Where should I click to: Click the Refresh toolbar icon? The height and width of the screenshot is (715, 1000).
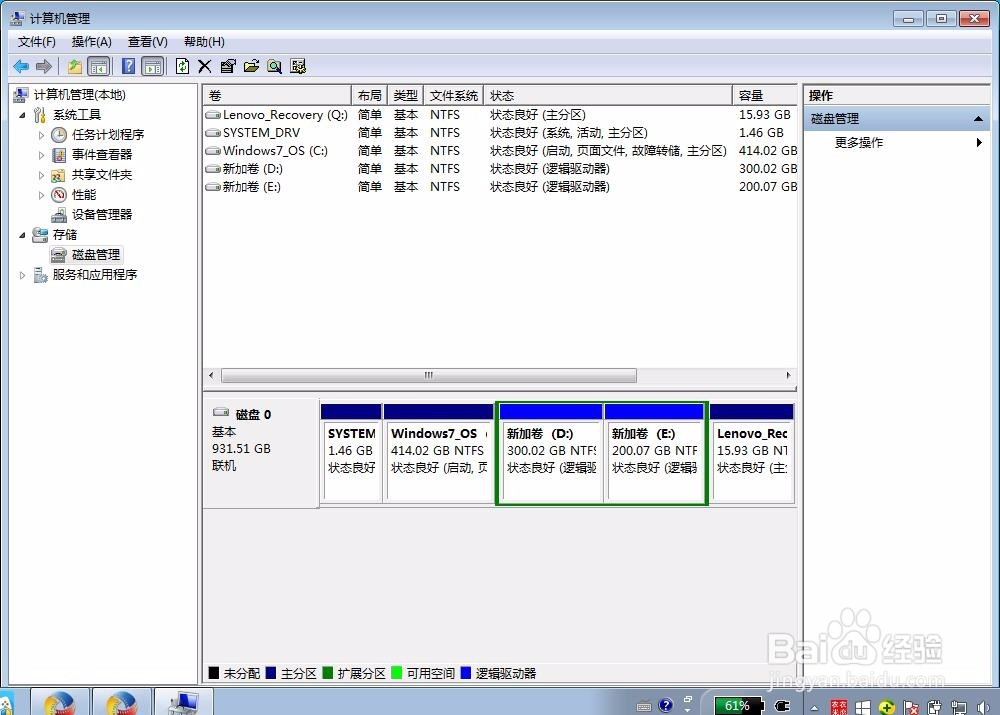[x=182, y=66]
